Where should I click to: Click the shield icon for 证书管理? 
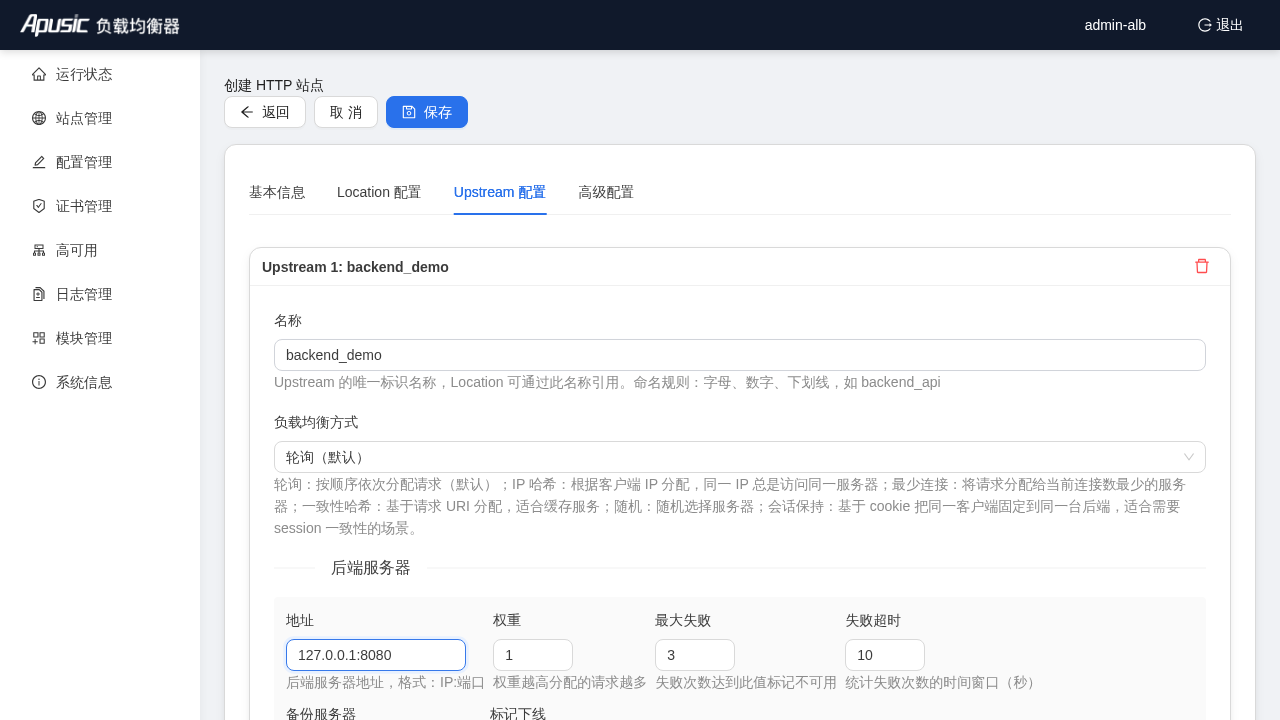(x=39, y=206)
